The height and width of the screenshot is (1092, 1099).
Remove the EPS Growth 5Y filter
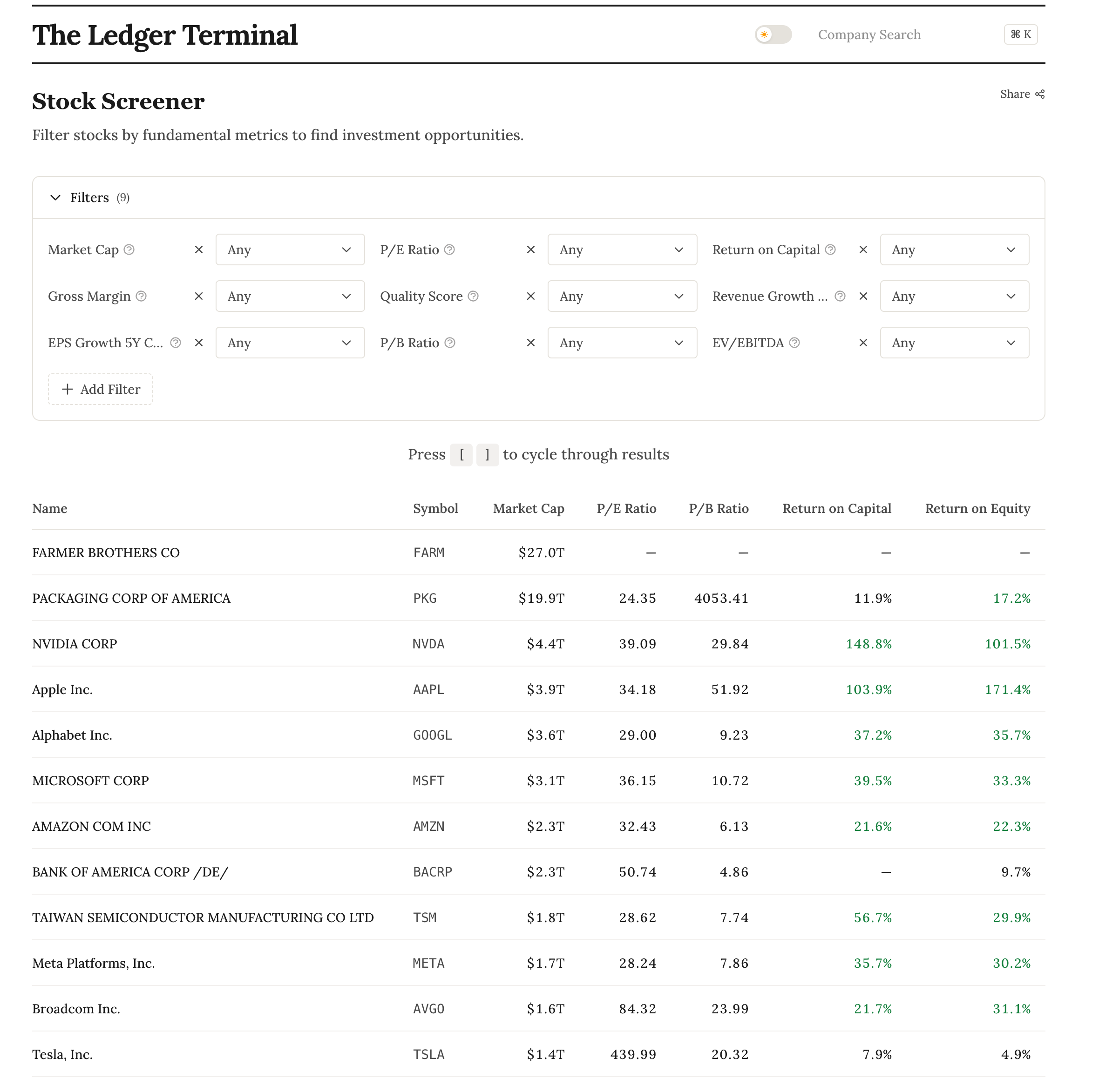[x=198, y=343]
